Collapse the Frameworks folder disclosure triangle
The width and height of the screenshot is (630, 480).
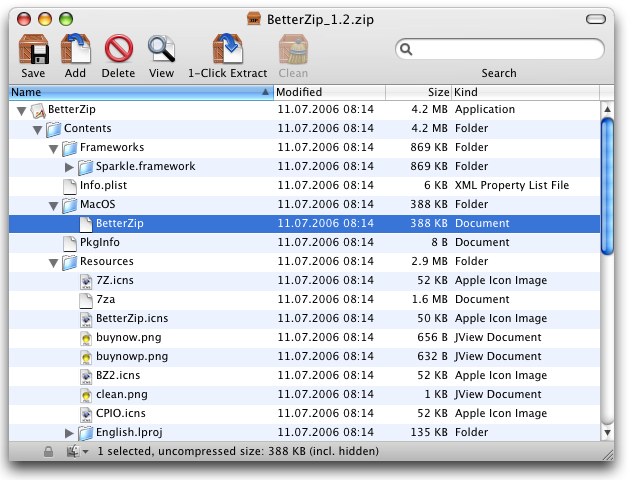coord(53,149)
